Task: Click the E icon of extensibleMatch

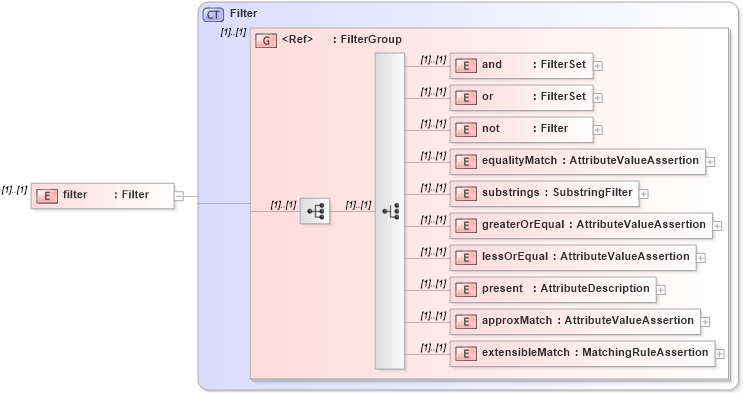Action: (466, 354)
